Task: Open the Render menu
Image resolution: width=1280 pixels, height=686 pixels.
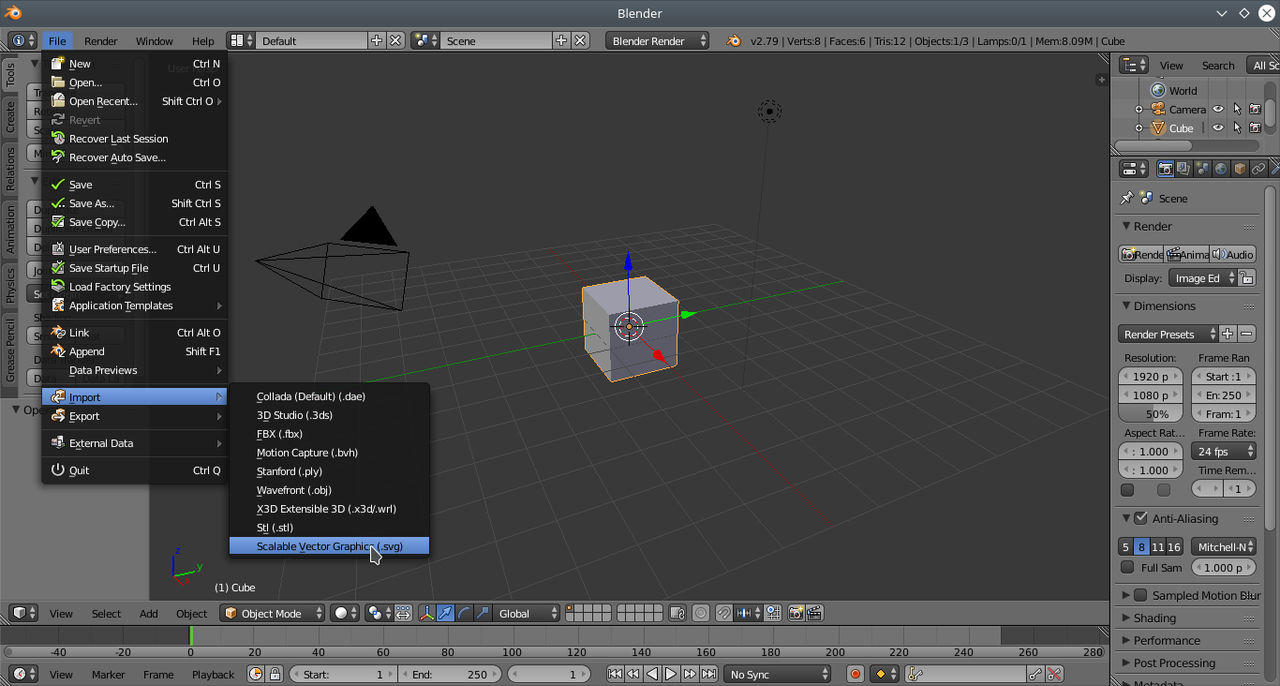Action: (x=101, y=41)
